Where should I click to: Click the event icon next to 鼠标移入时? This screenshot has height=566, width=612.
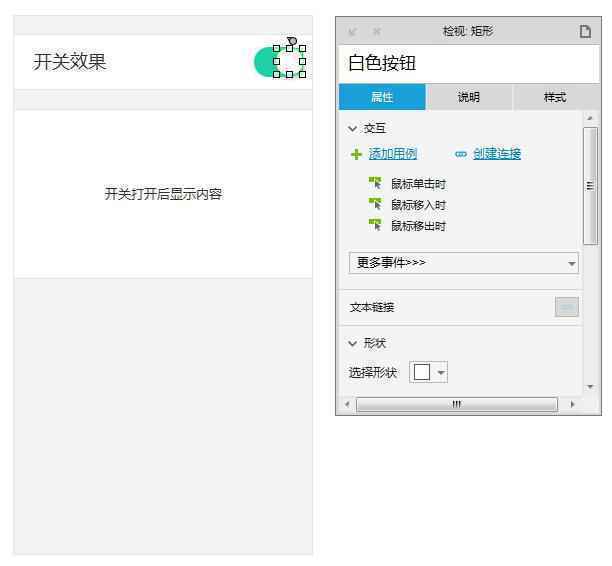[375, 204]
